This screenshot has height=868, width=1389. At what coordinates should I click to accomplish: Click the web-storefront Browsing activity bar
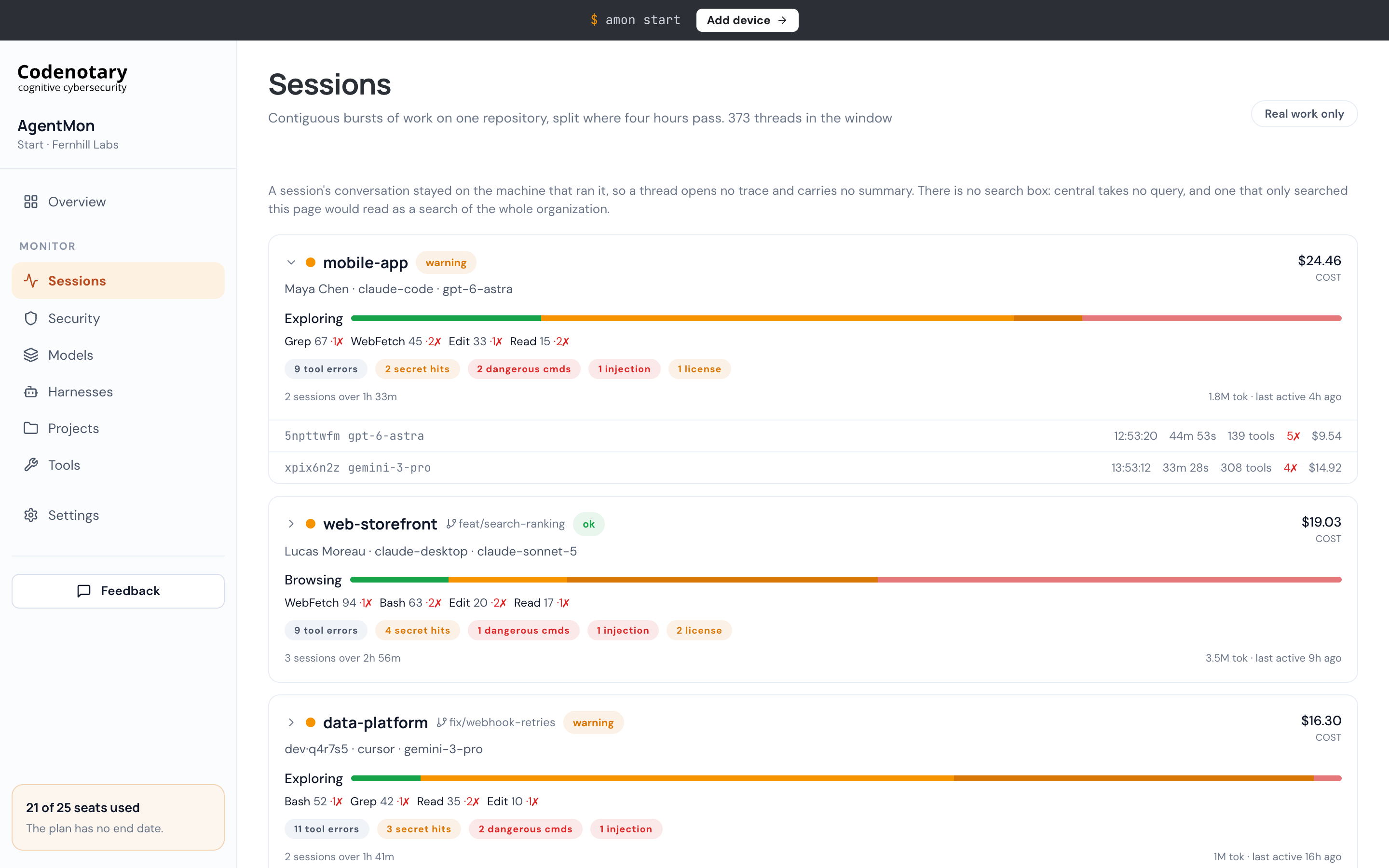click(x=845, y=580)
